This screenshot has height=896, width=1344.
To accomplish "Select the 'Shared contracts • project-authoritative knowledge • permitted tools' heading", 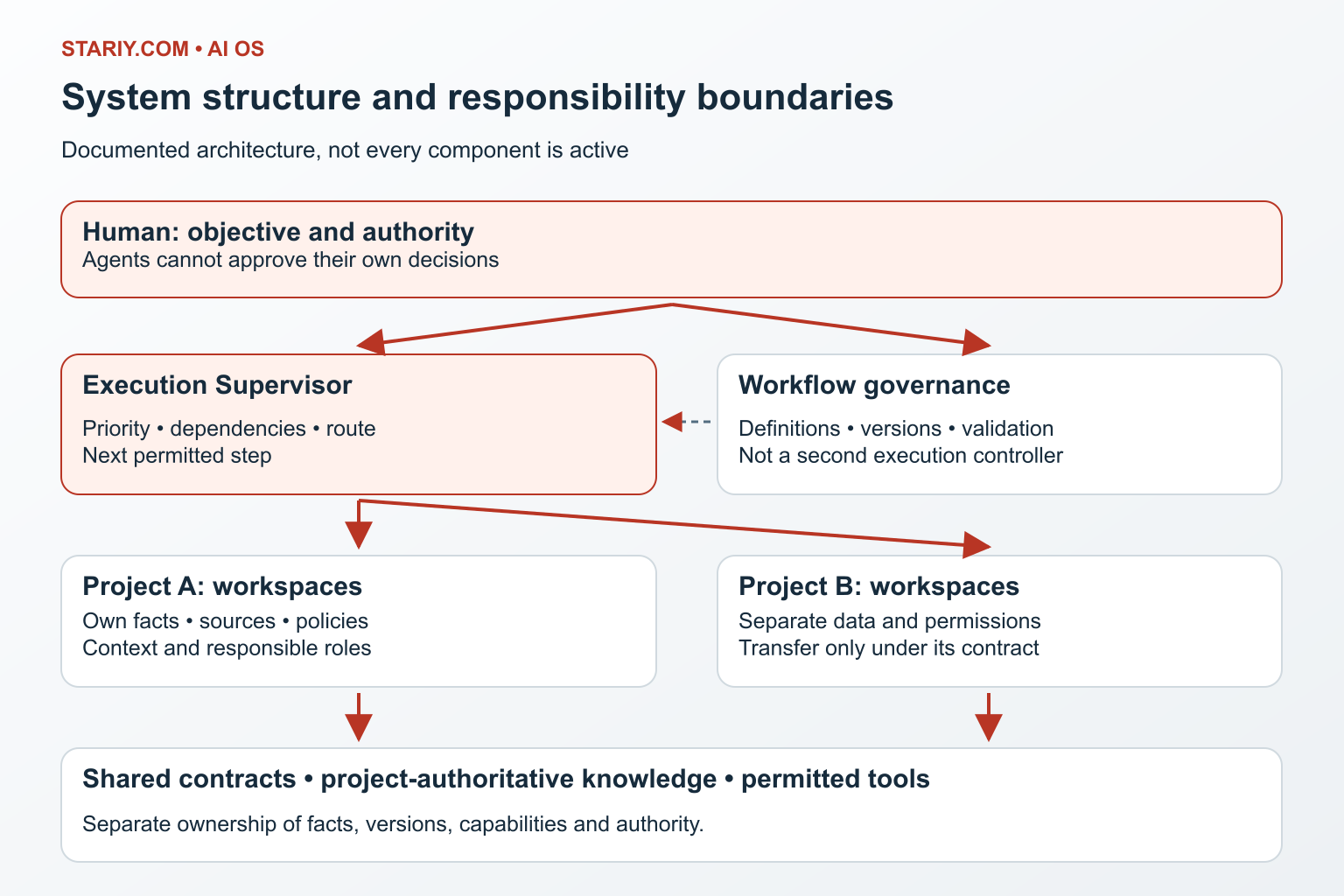I will [506, 780].
